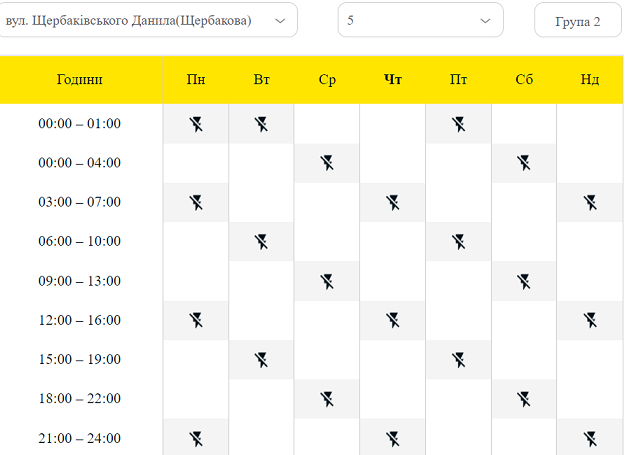The width and height of the screenshot is (627, 455).
Task: Click the 12:00 – 16:00 time row label
Action: coord(80,320)
